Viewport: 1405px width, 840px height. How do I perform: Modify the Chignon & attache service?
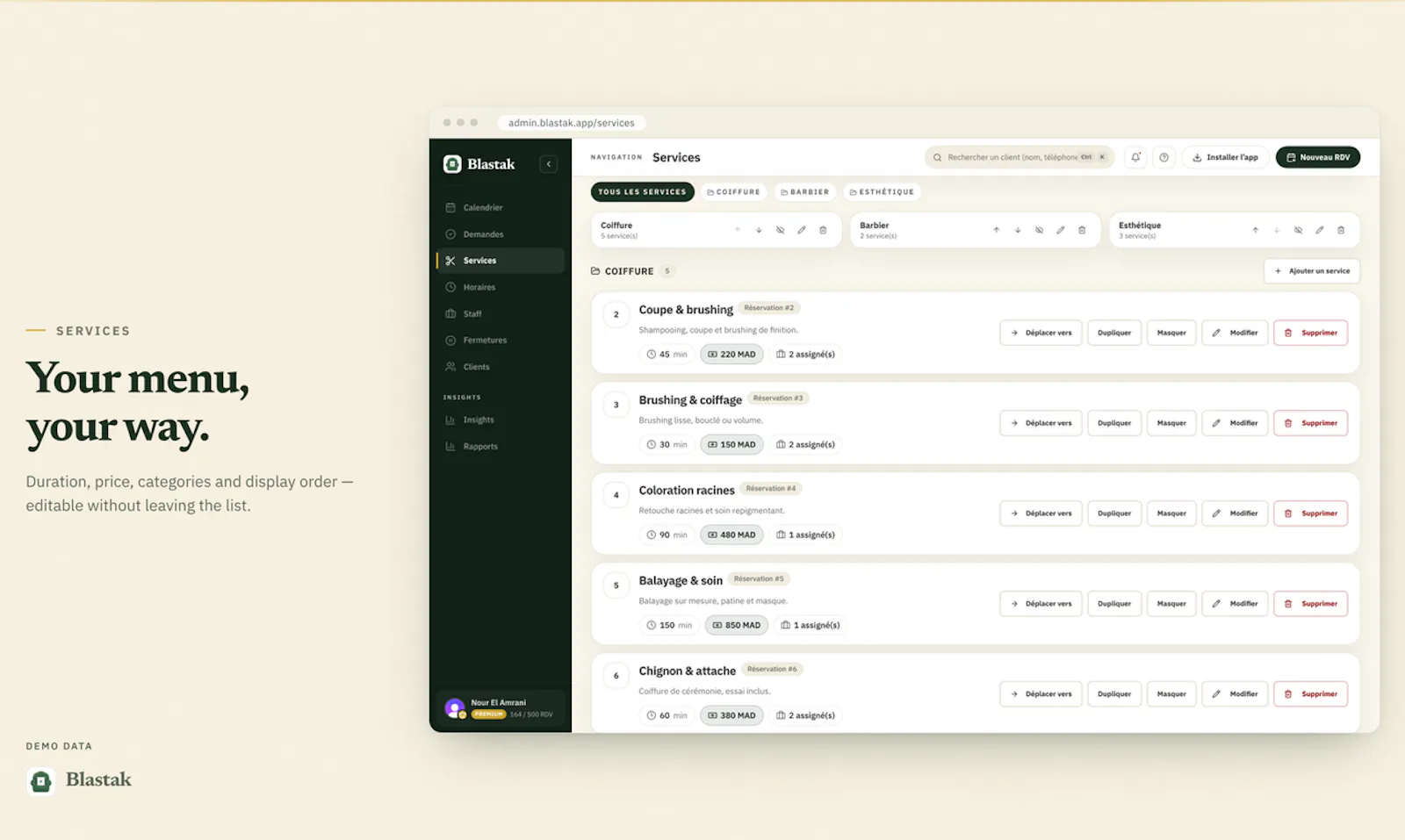pyautogui.click(x=1235, y=694)
